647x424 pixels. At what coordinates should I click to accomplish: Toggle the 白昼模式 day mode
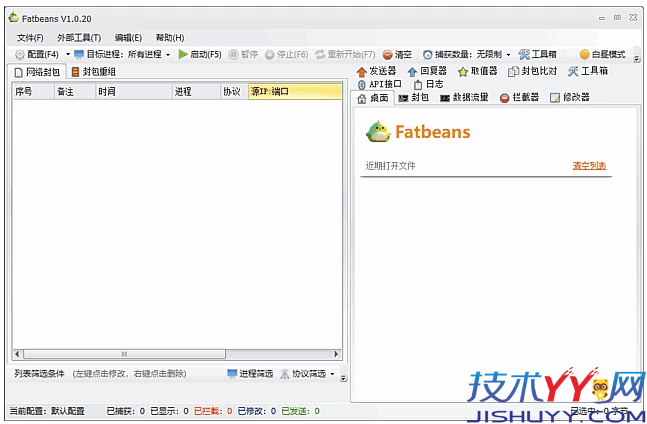click(602, 54)
